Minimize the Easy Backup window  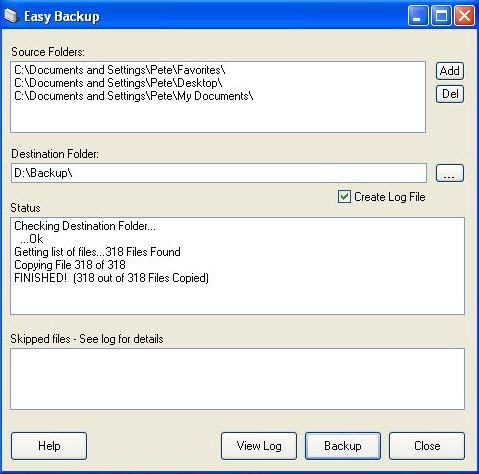tap(418, 16)
